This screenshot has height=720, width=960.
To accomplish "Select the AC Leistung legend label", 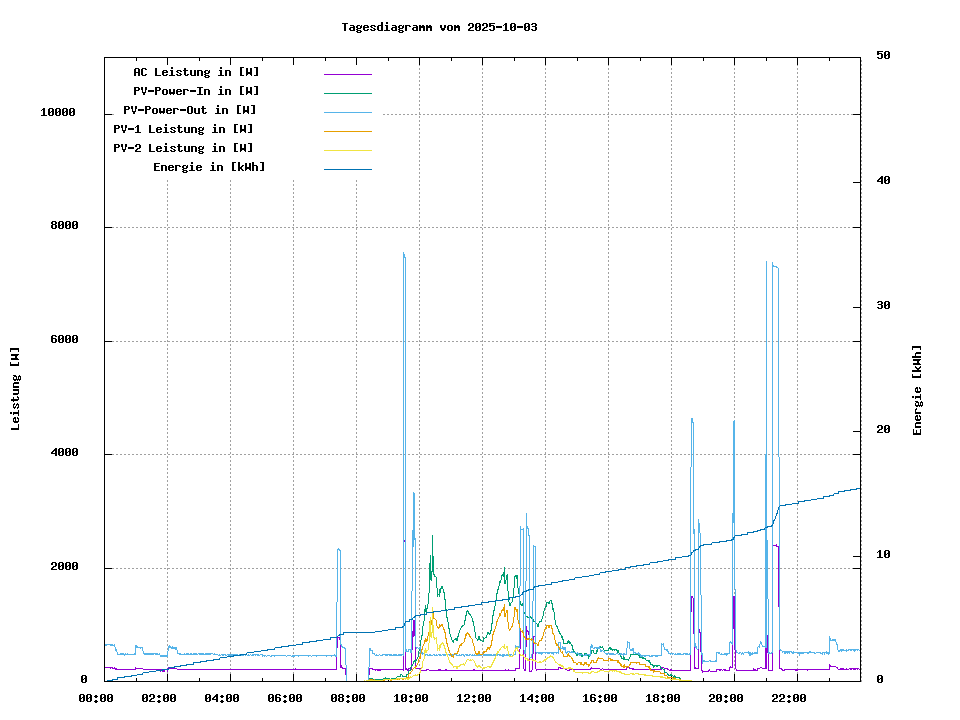I will click(x=196, y=73).
